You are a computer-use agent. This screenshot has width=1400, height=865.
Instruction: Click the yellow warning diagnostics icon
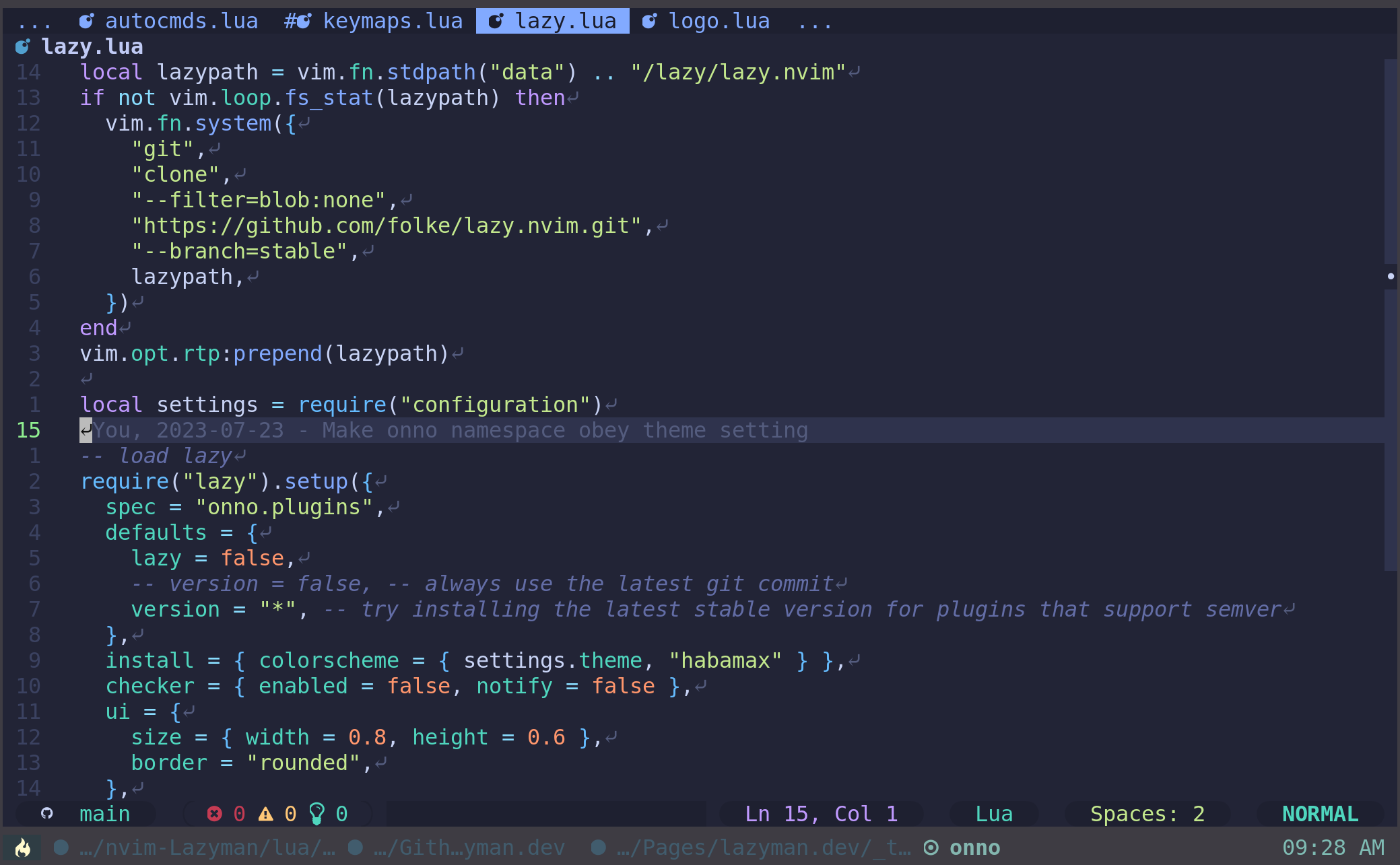(x=266, y=814)
